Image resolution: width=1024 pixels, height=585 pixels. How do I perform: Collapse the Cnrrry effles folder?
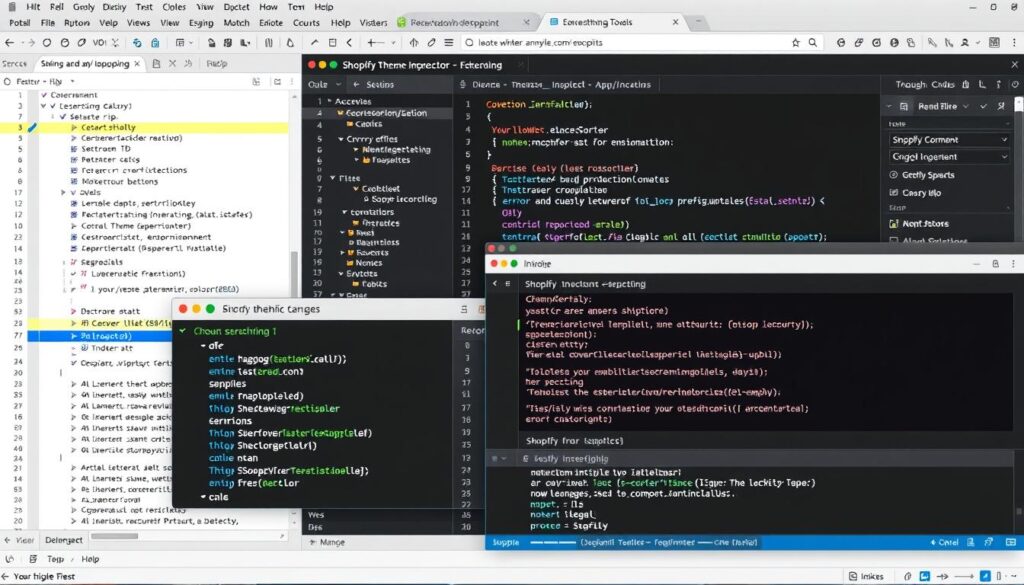[341, 139]
